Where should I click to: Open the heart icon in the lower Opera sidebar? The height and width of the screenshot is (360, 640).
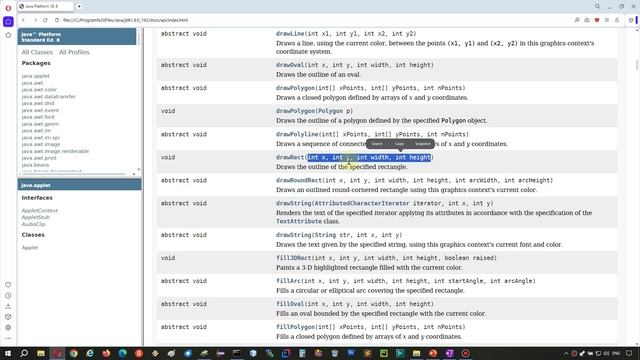[8, 284]
